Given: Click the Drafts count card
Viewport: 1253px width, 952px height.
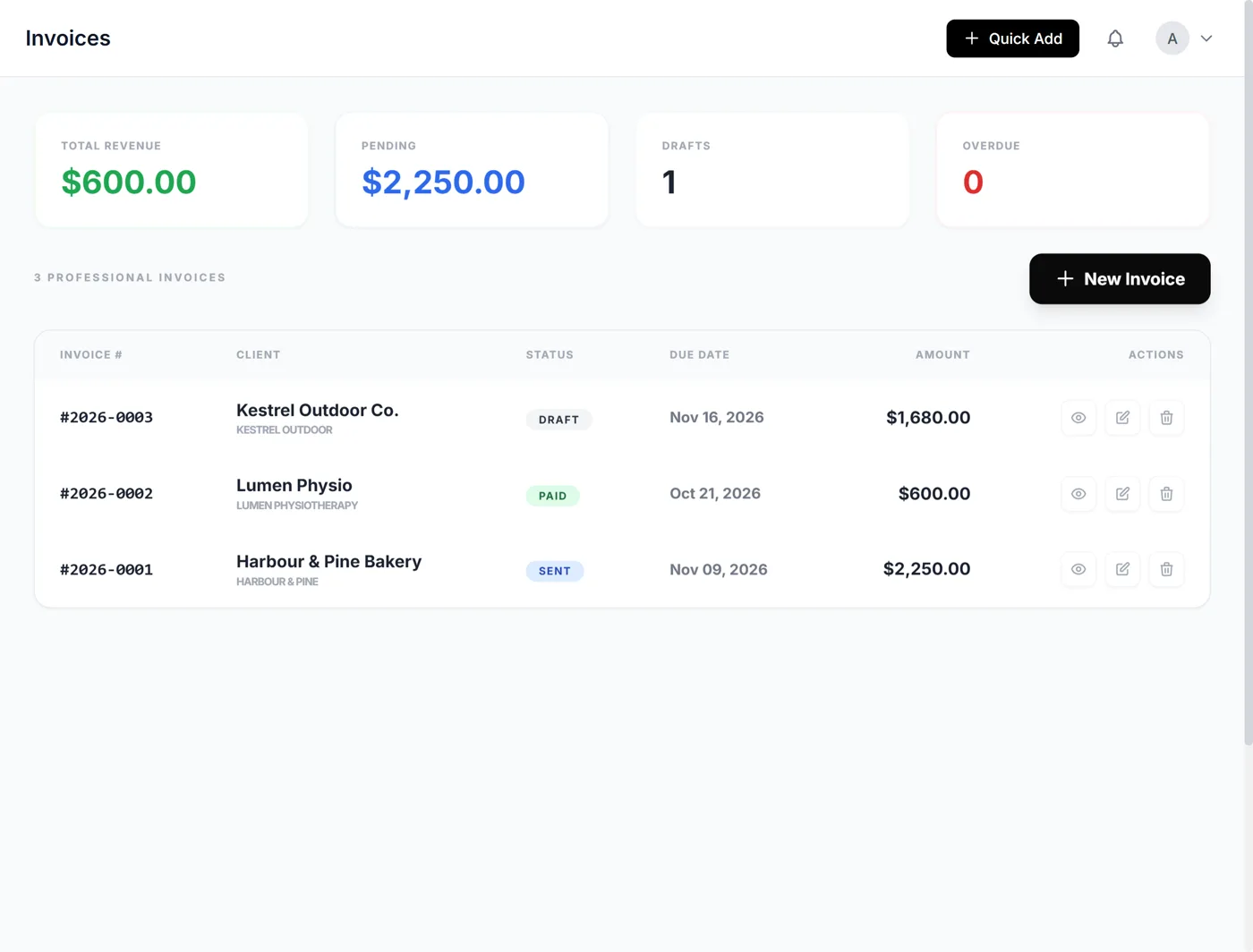Looking at the screenshot, I should coord(772,170).
